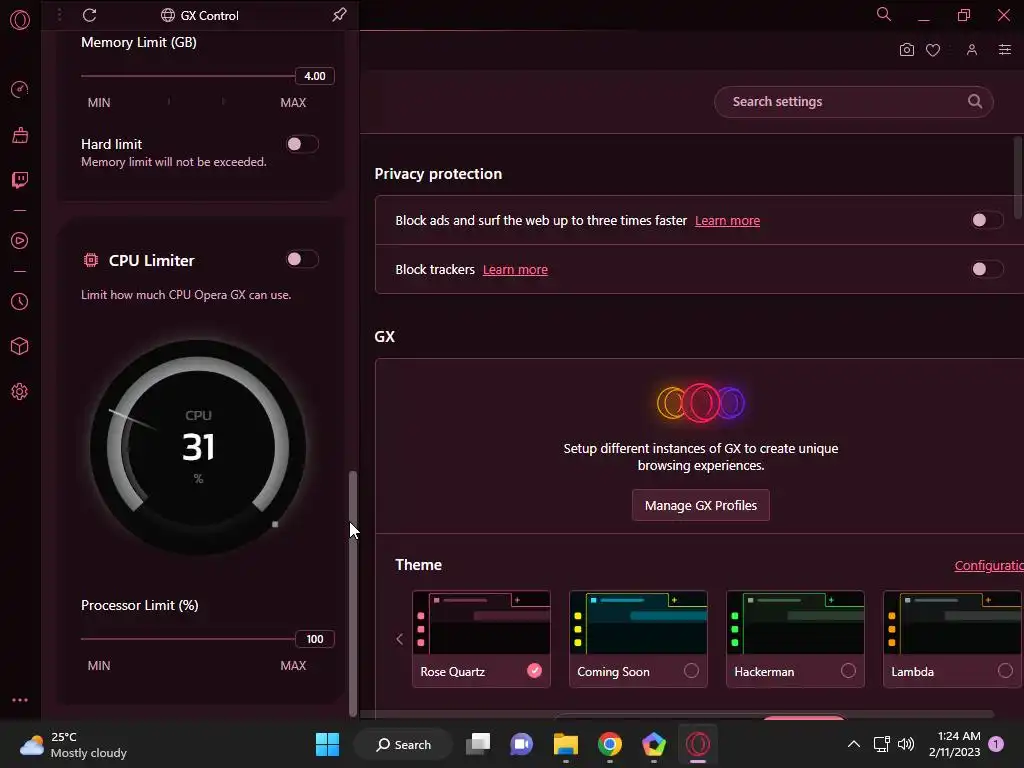This screenshot has height=768, width=1024.
Task: Open Manage GX Profiles
Action: (x=701, y=505)
